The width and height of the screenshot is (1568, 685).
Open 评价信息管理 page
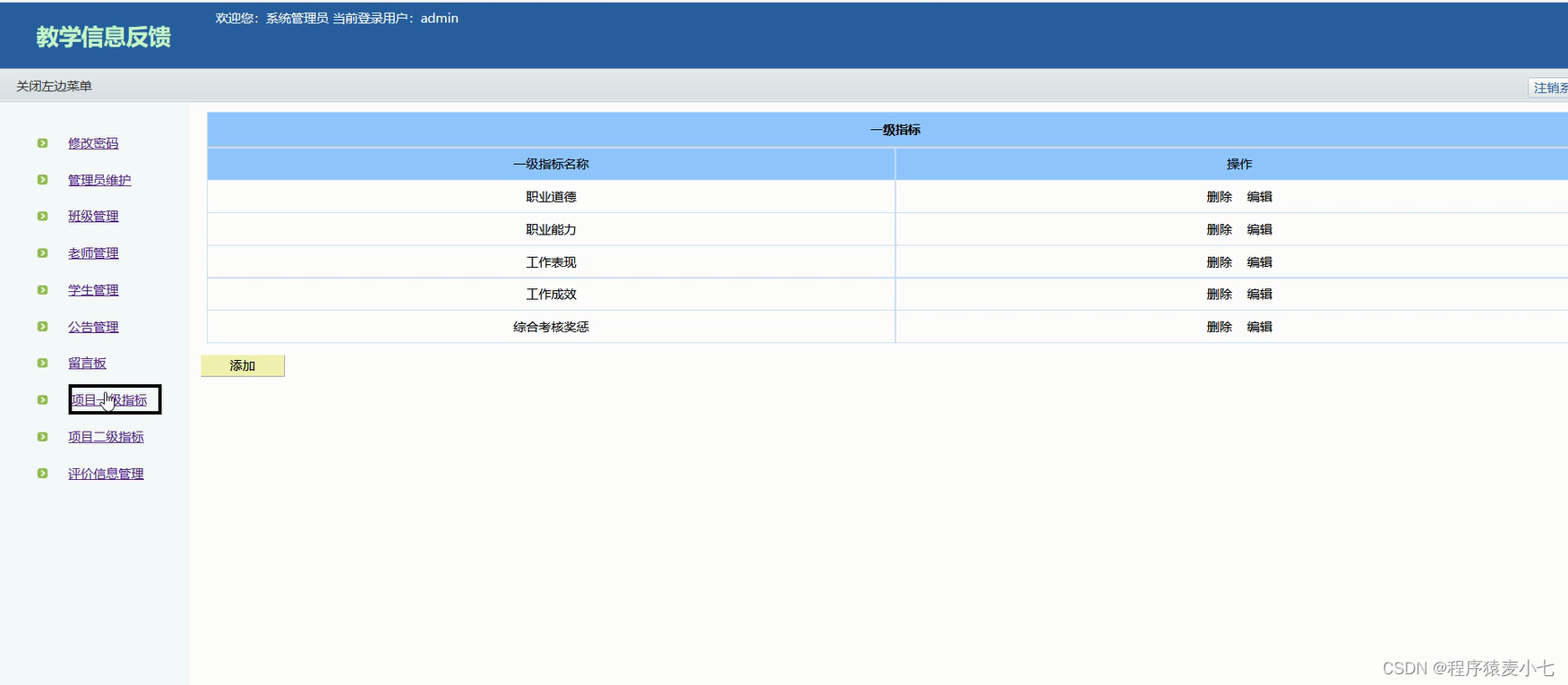click(x=106, y=474)
